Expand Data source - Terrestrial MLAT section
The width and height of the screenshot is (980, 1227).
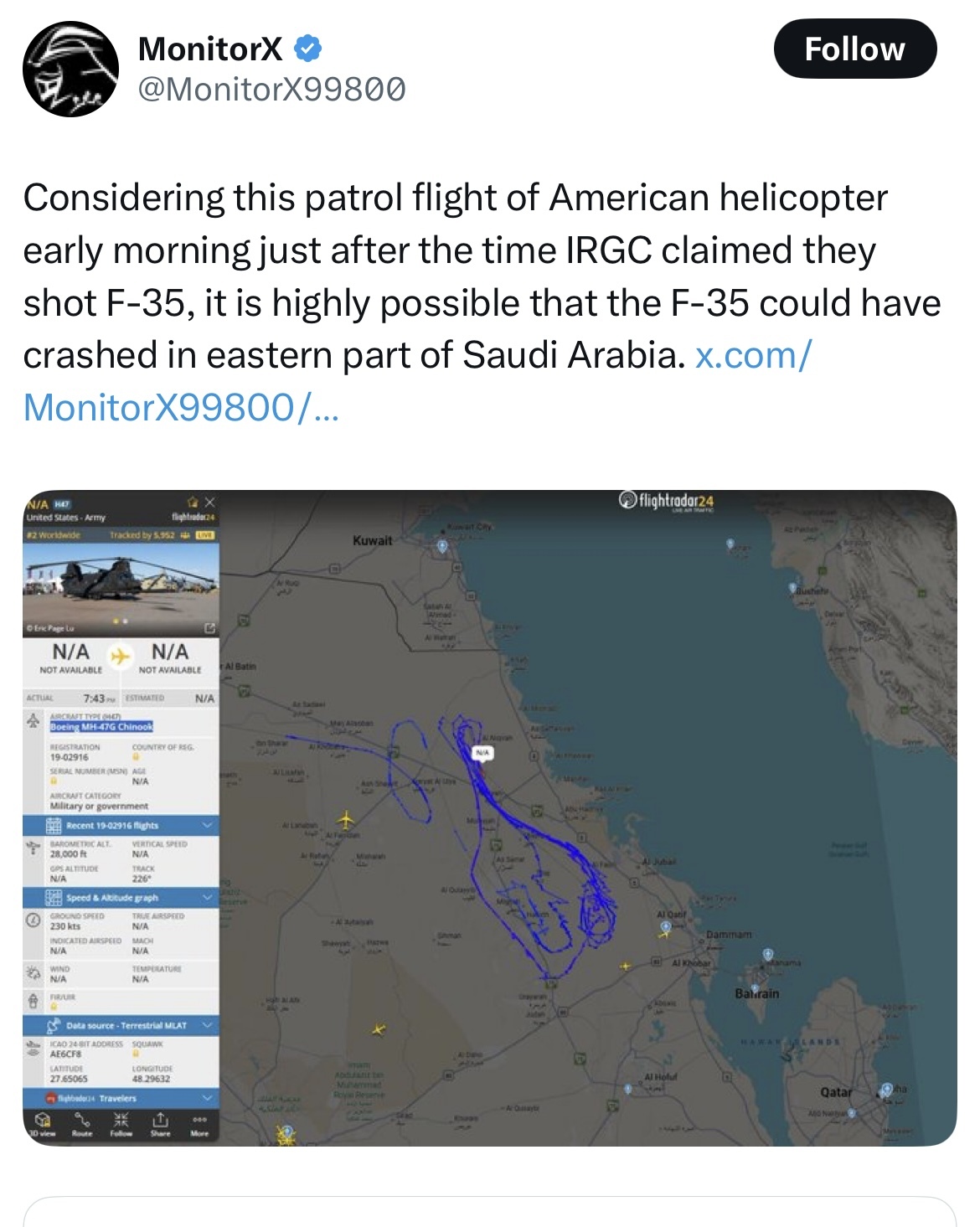(121, 1025)
